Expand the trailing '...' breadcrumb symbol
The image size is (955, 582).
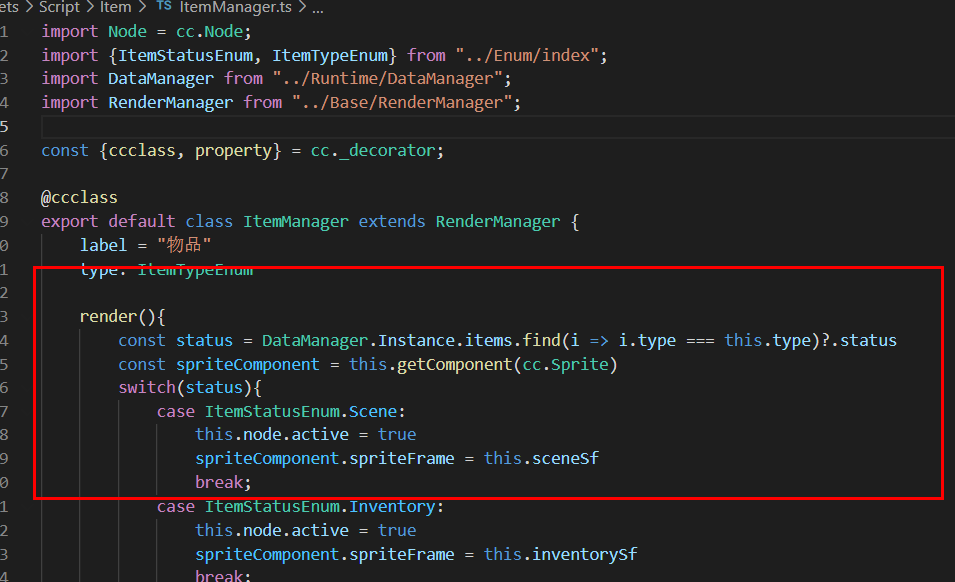(x=318, y=9)
